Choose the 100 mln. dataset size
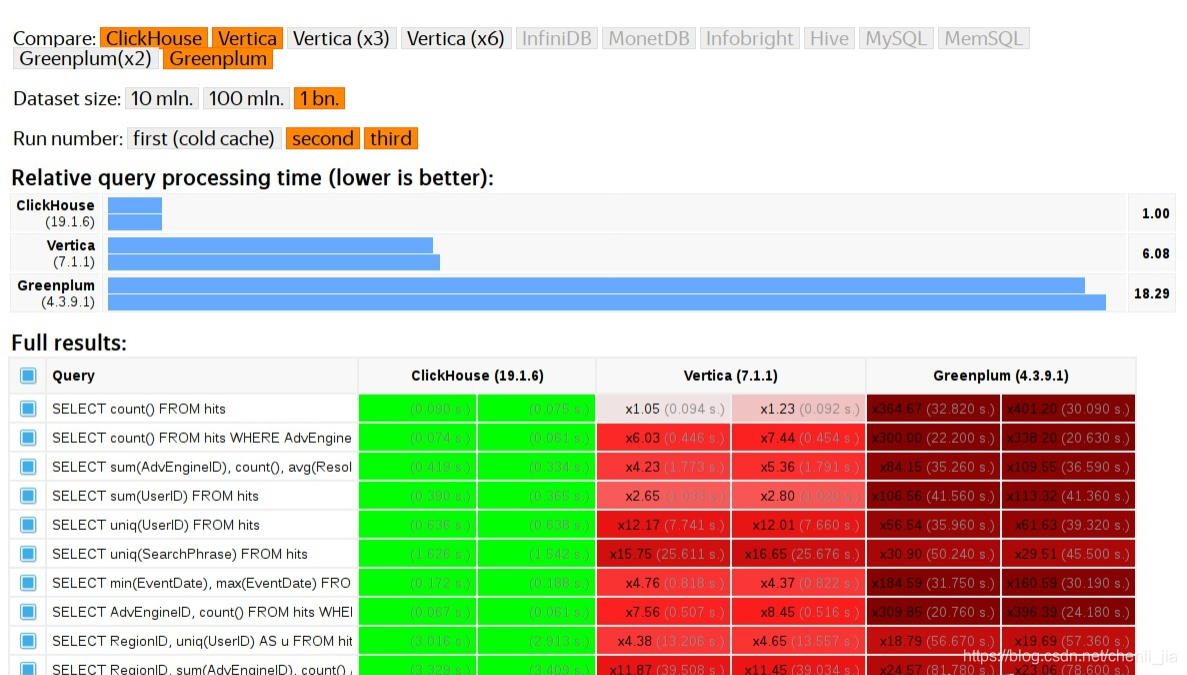The width and height of the screenshot is (1187, 675). (x=246, y=98)
